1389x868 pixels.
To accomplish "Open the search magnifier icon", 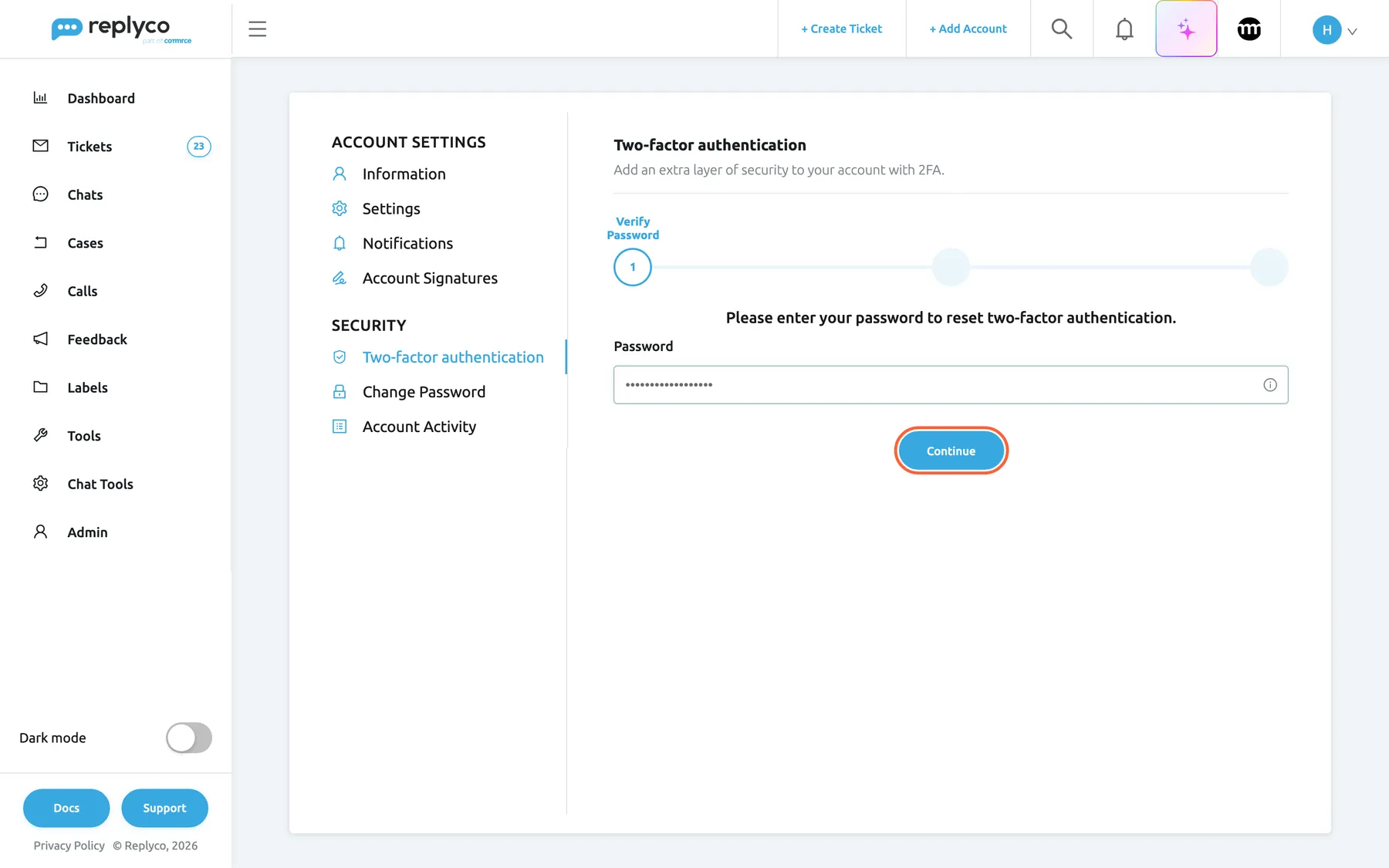I will (x=1062, y=29).
